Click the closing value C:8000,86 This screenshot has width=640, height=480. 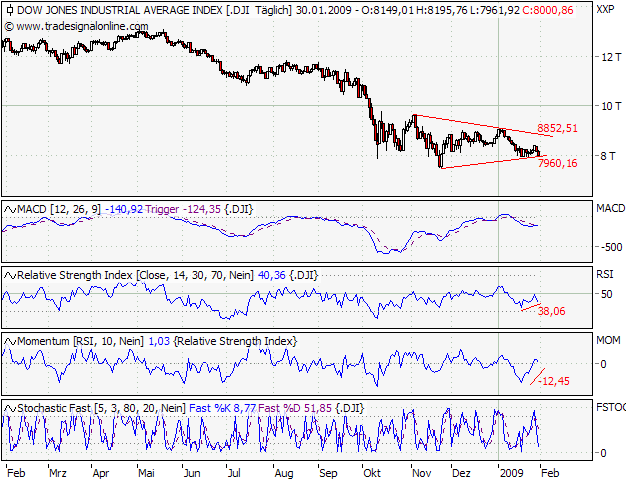[548, 10]
